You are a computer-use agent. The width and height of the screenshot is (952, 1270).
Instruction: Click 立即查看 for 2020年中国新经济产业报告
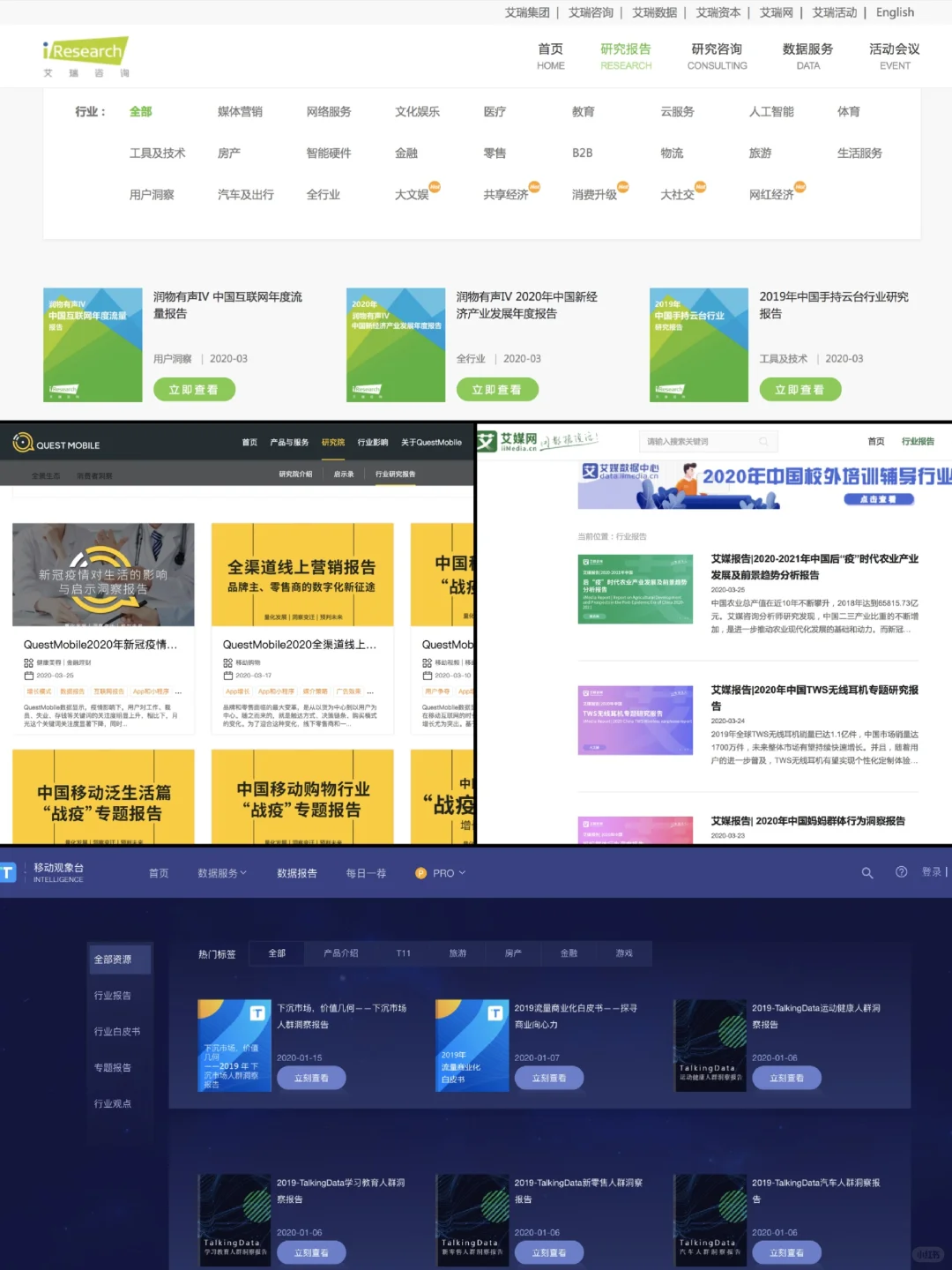coord(497,389)
